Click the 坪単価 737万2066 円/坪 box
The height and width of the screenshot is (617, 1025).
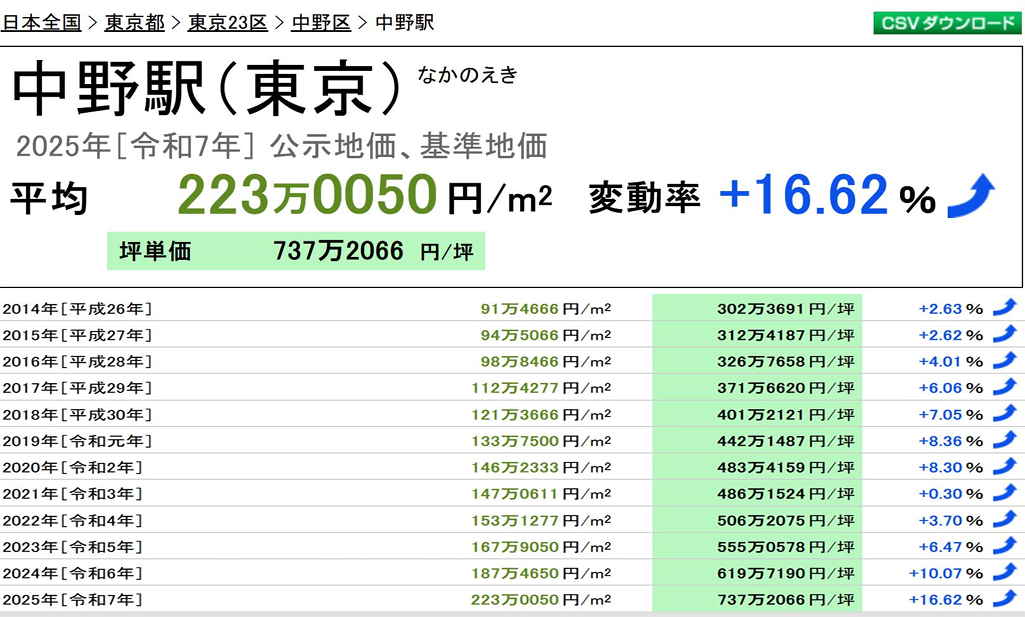pyautogui.click(x=296, y=251)
